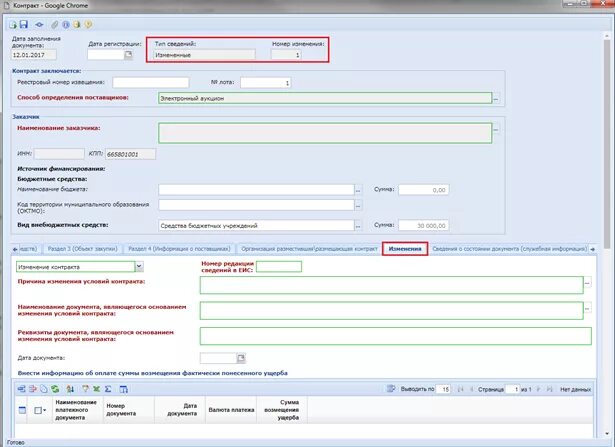Open lookup button for Наименование заказчика
This screenshot has height=447, width=615.
point(496,129)
